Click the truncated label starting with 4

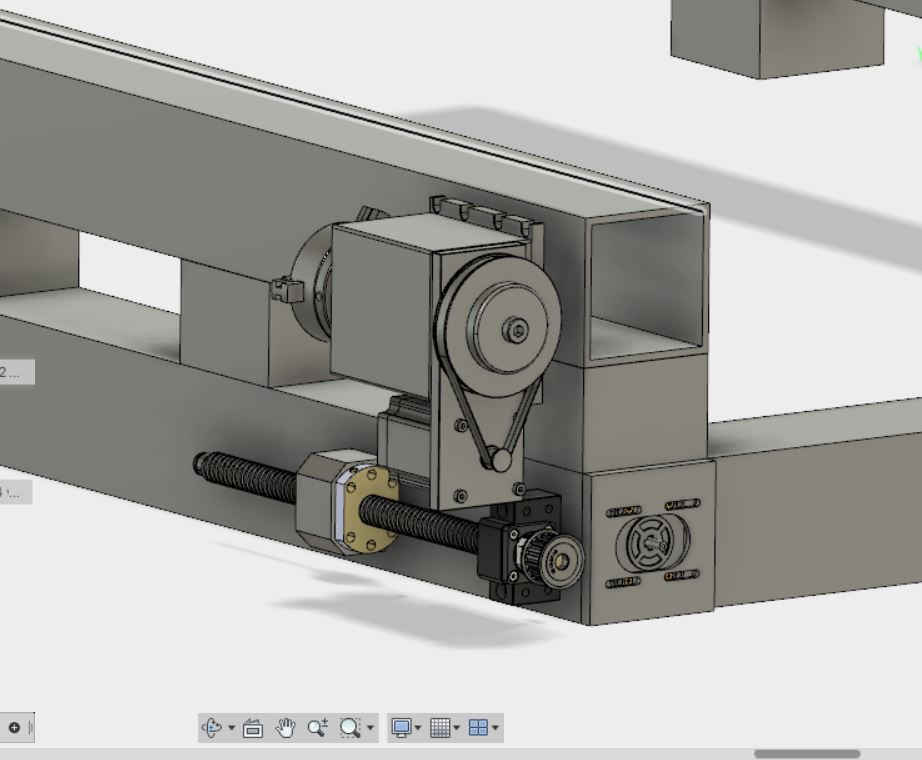click(15, 492)
